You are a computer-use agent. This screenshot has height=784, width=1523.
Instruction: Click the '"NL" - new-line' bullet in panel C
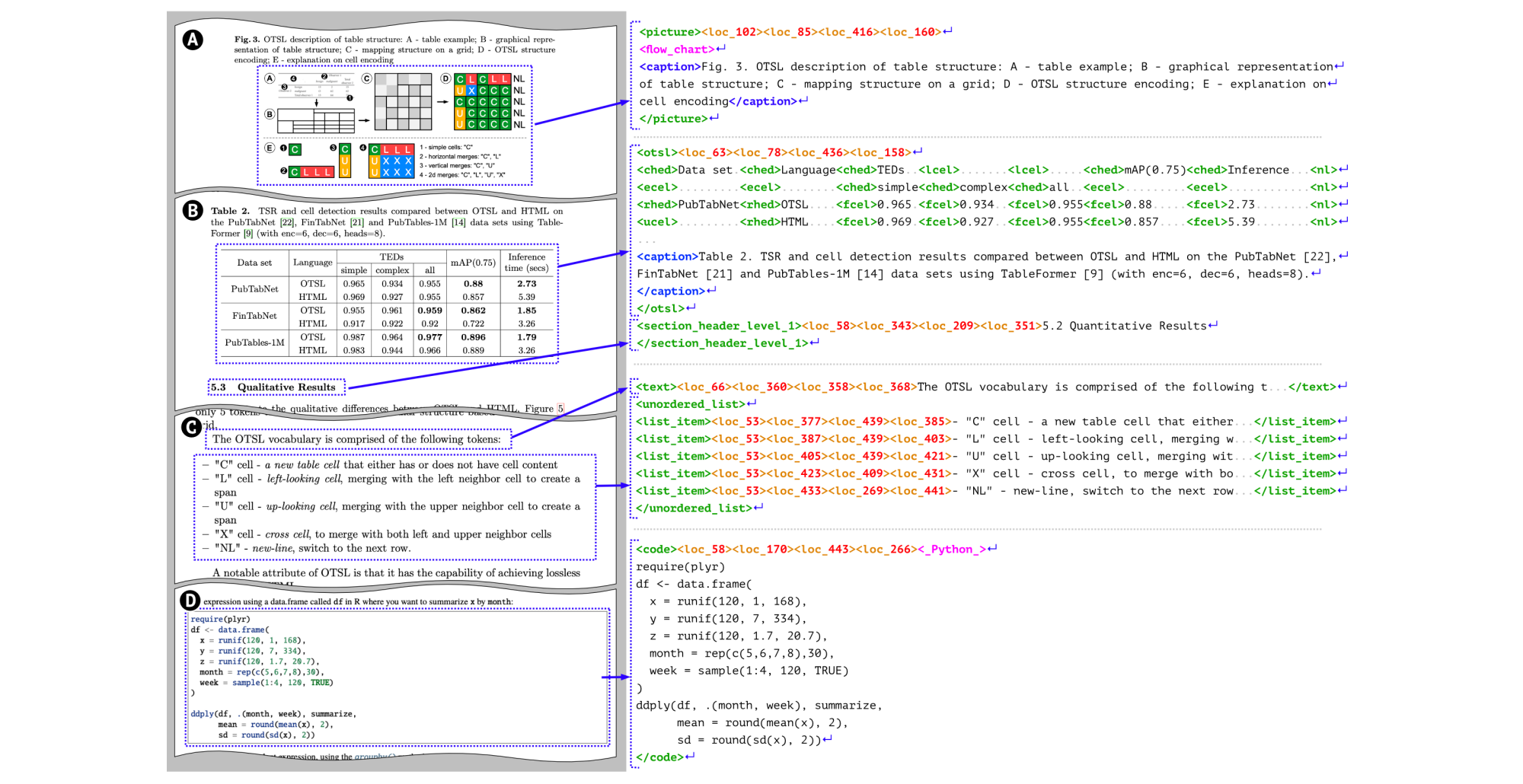306,548
